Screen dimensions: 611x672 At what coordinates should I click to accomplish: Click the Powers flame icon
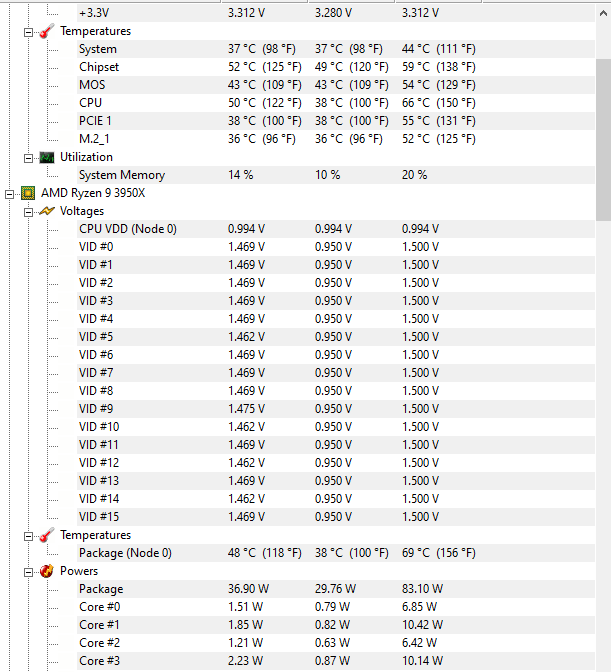coord(46,571)
